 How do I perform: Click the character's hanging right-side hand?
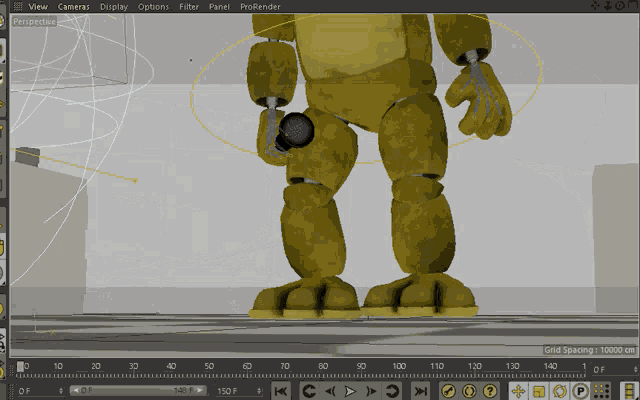pos(478,100)
